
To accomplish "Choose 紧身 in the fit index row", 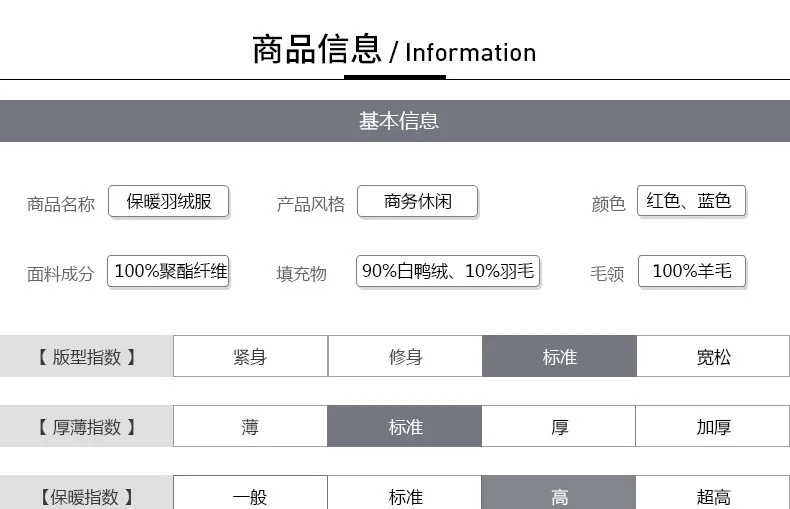I will click(x=250, y=356).
